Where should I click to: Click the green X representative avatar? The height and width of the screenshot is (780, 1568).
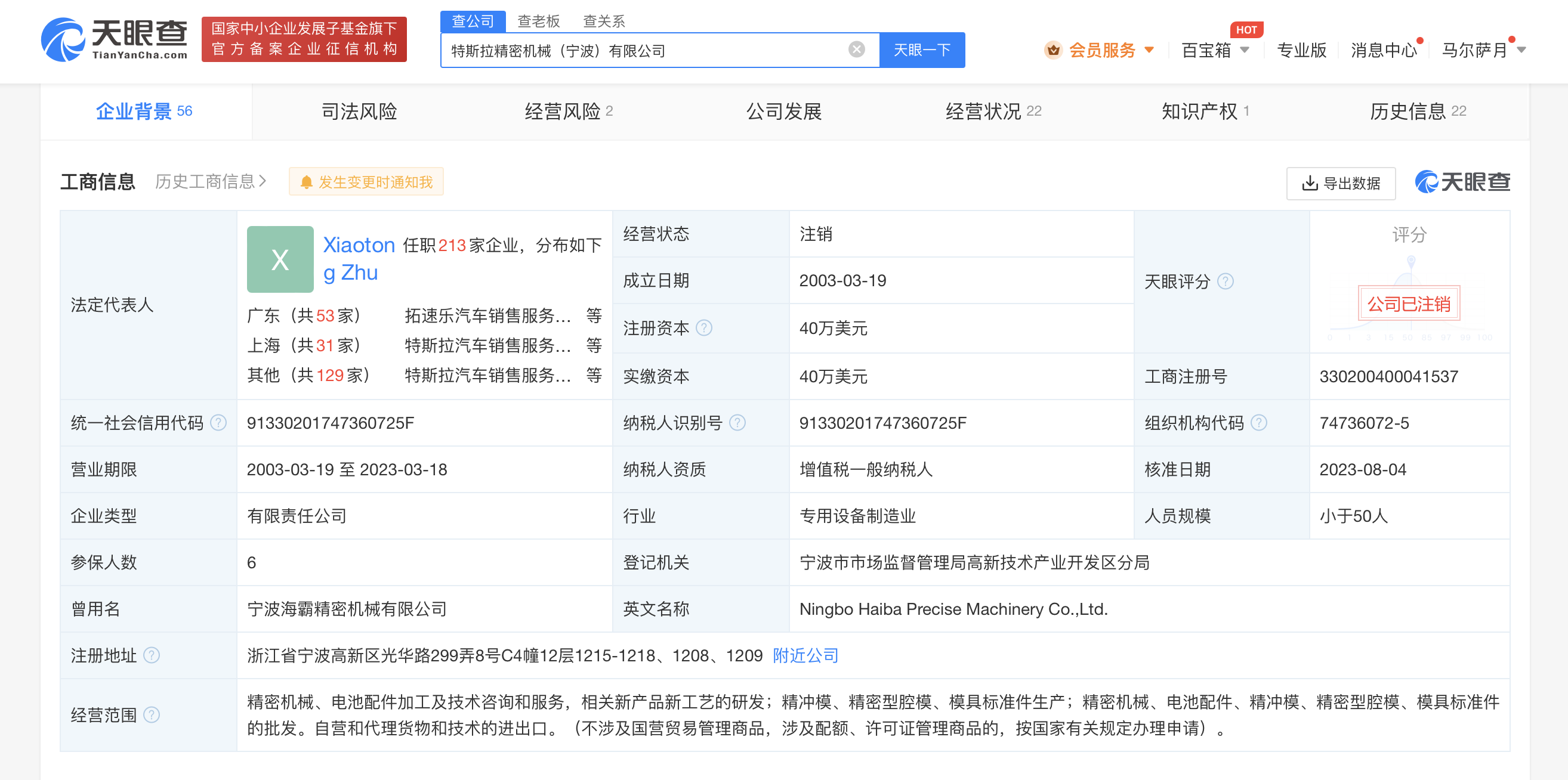click(x=280, y=259)
